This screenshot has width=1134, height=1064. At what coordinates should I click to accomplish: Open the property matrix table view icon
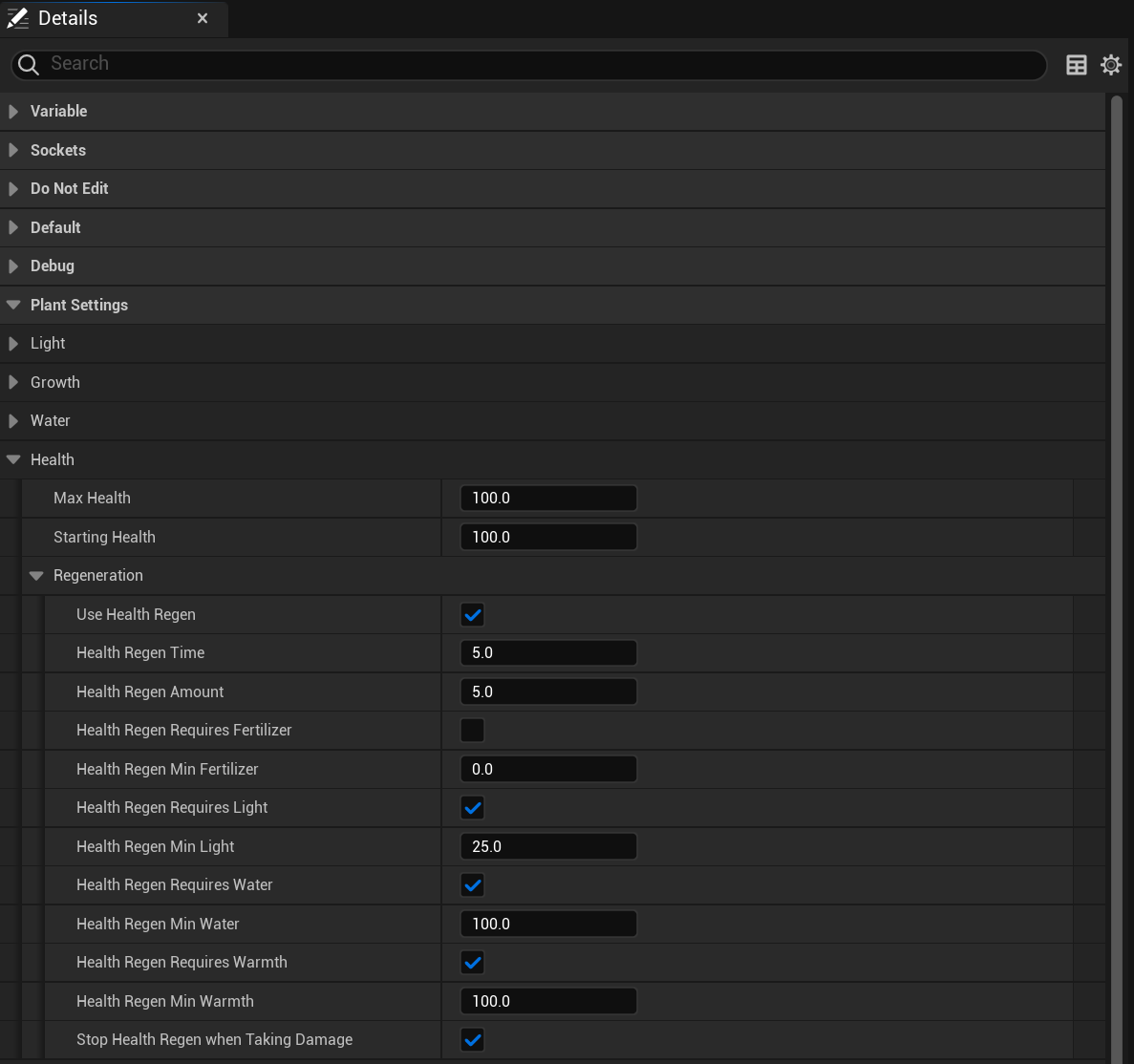pyautogui.click(x=1076, y=65)
